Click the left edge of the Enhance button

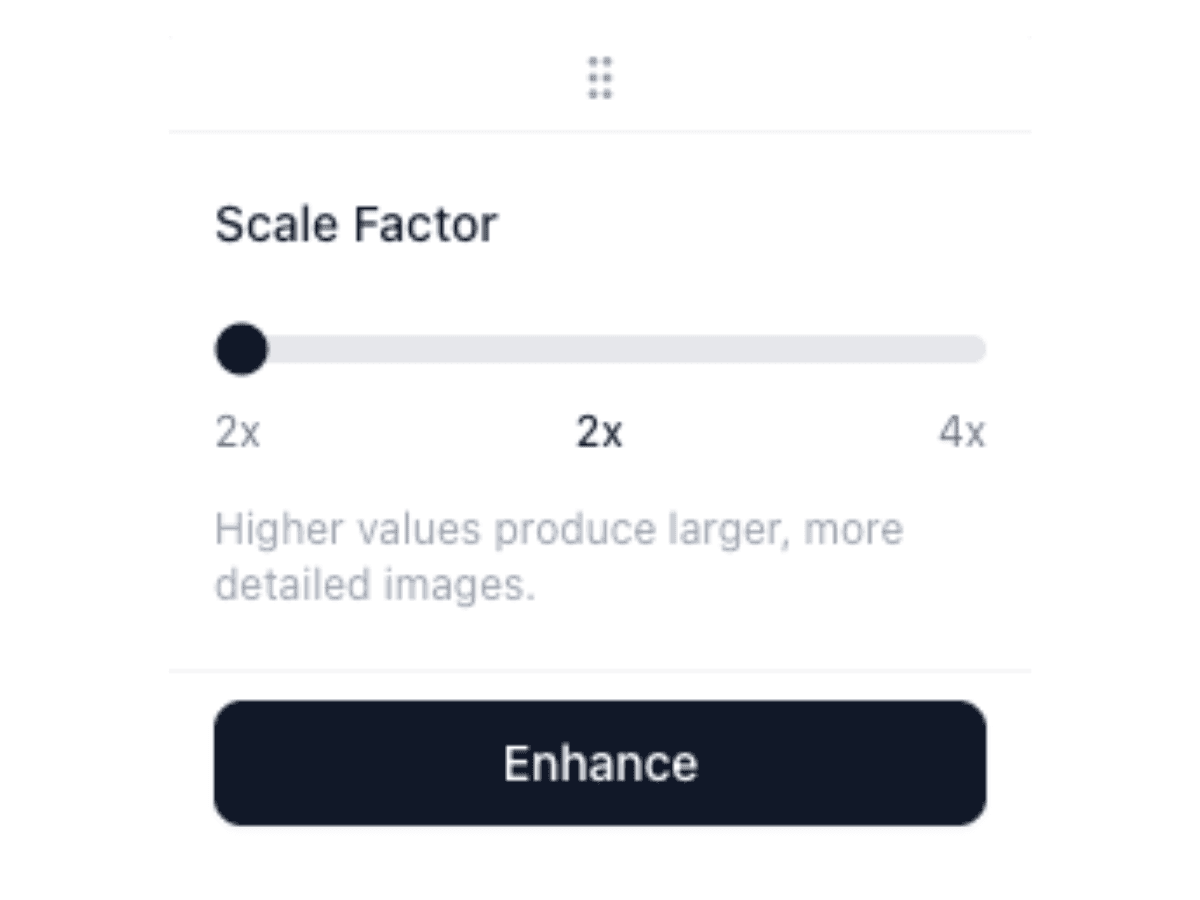(x=224, y=763)
